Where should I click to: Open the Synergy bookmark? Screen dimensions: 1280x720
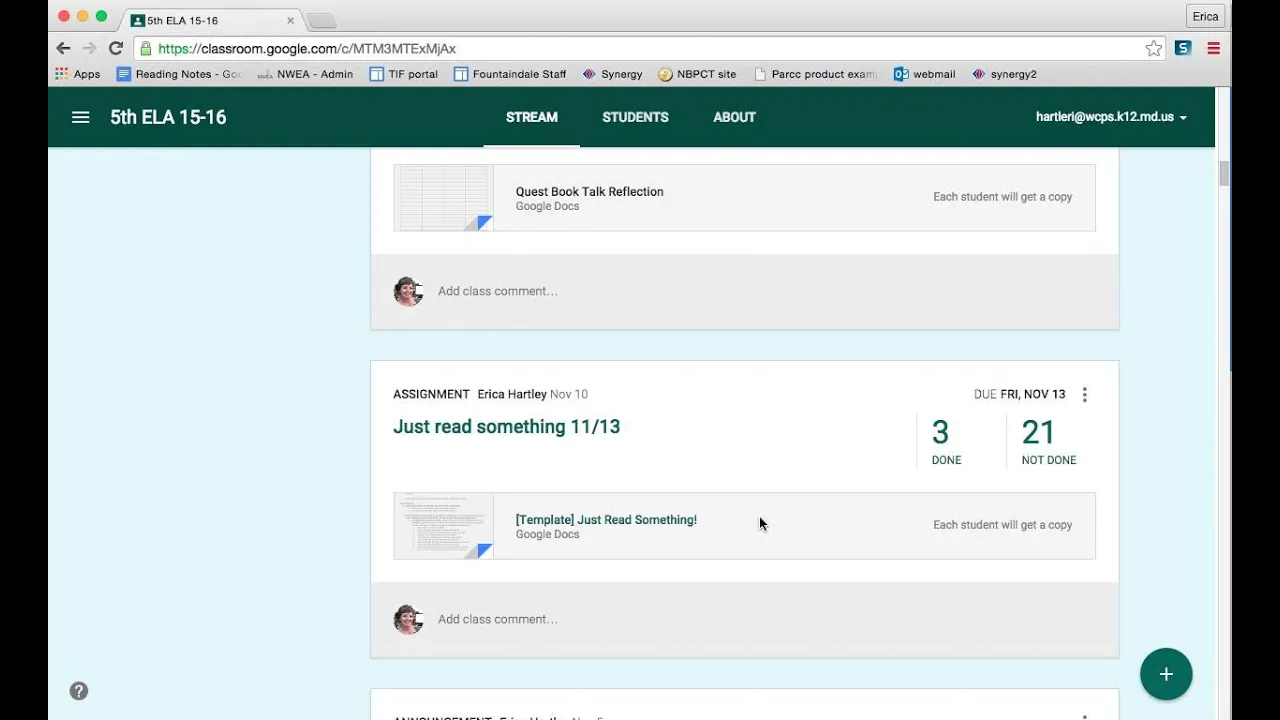click(x=612, y=74)
